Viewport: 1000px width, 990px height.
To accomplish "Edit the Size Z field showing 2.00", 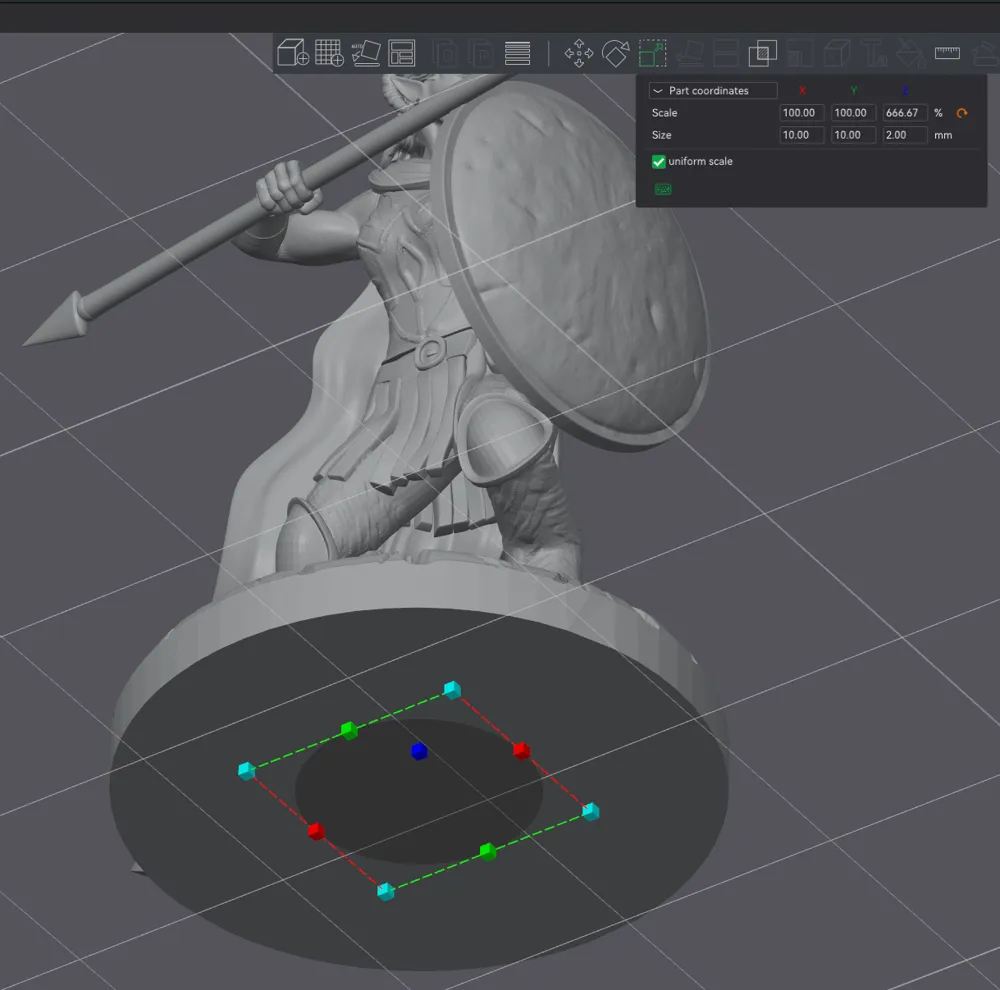I will (x=905, y=135).
